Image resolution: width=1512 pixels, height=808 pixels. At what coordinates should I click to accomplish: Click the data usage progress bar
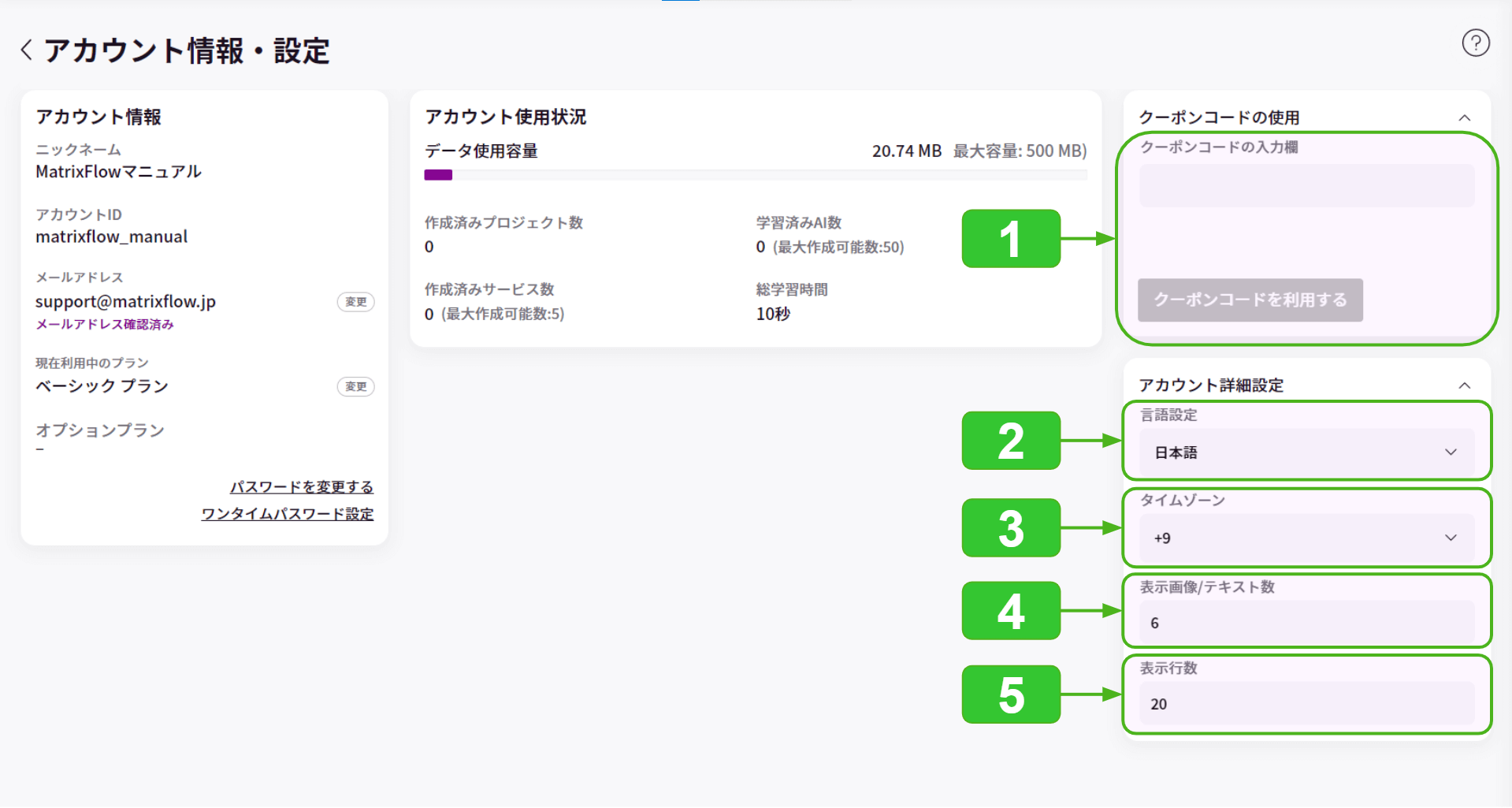click(756, 175)
